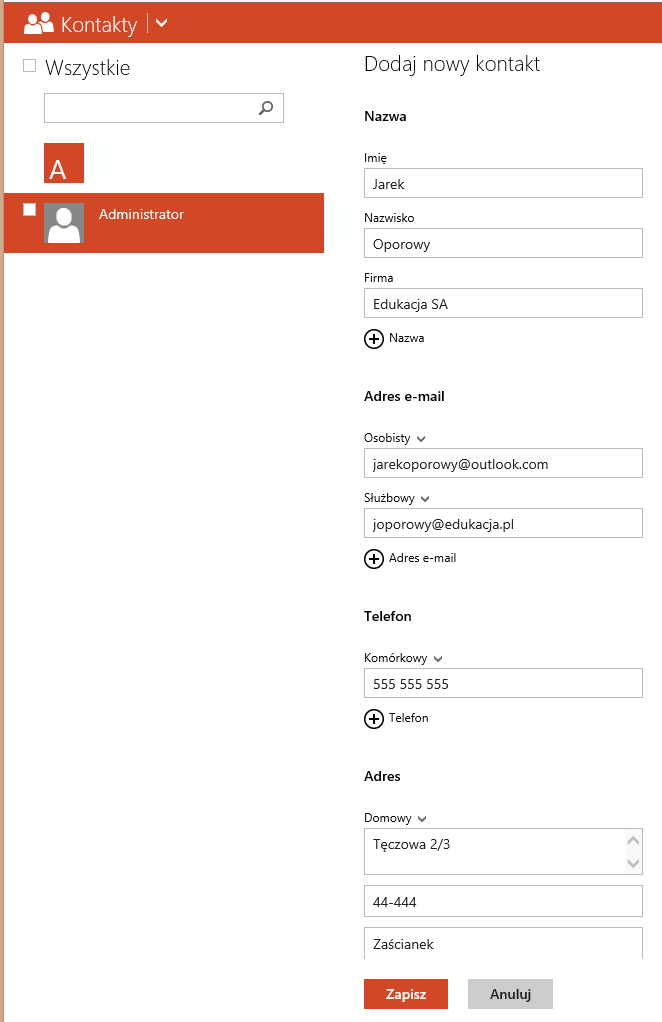Click the Firma field with Edukacja SA

pyautogui.click(x=503, y=304)
